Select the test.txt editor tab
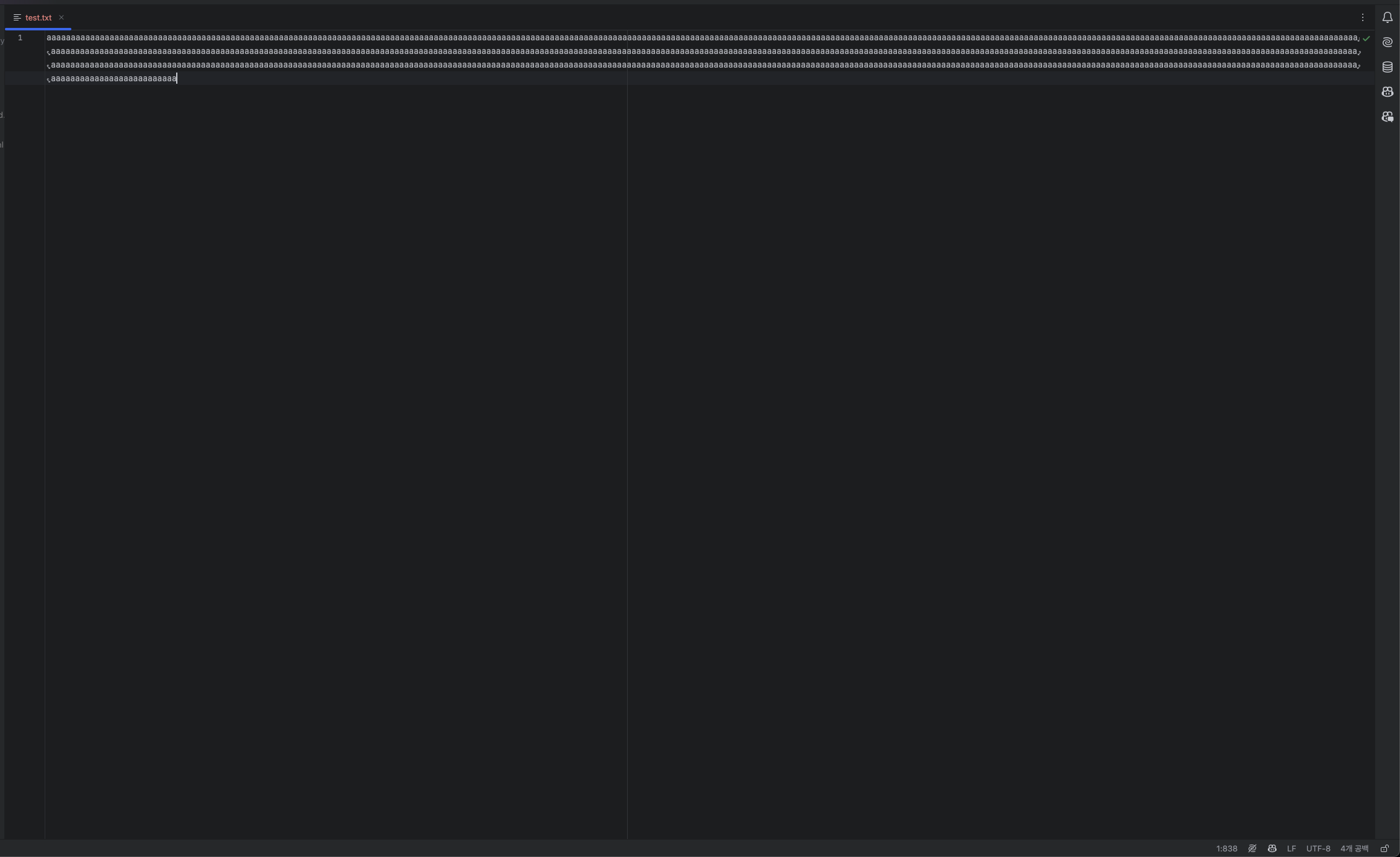Viewport: 1400px width, 857px height. click(x=38, y=17)
